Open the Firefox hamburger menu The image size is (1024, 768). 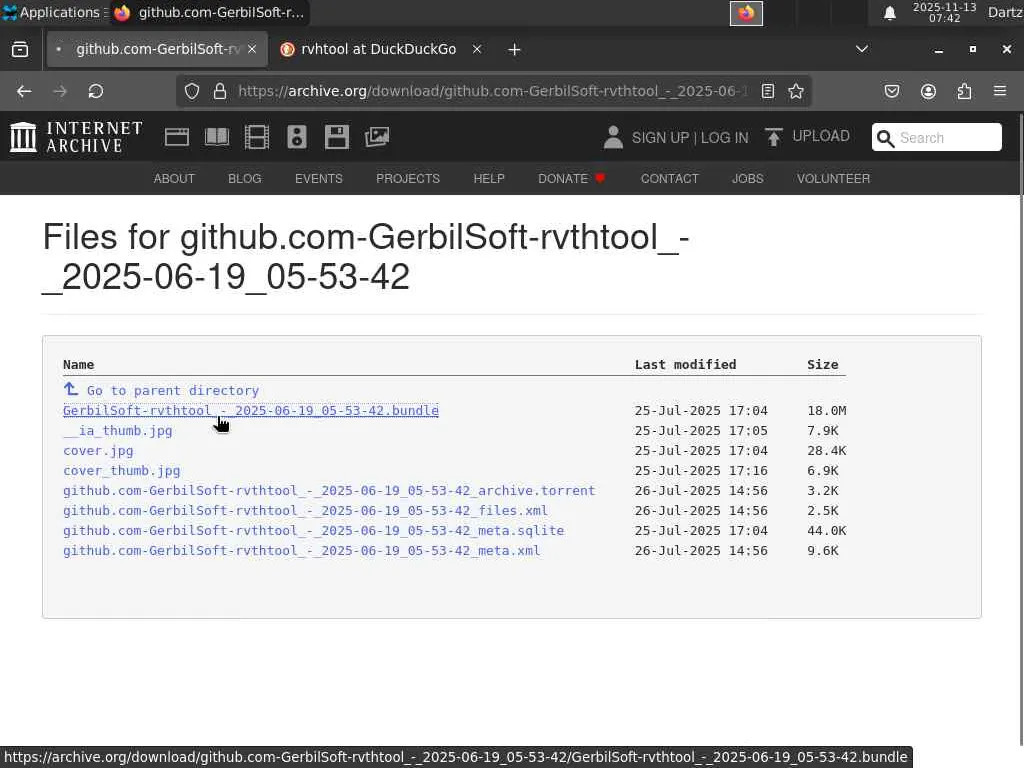(1000, 91)
